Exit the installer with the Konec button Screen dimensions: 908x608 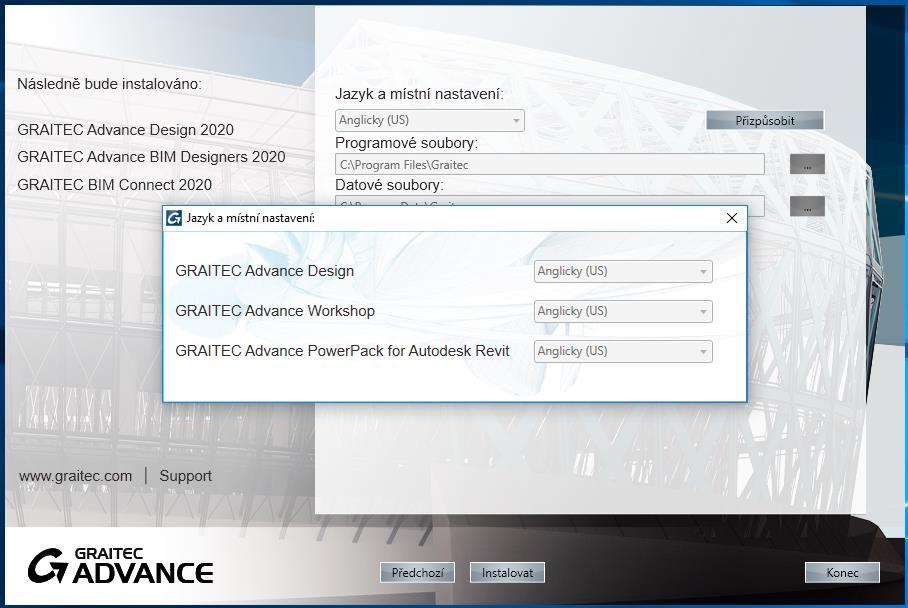pyautogui.click(x=843, y=573)
